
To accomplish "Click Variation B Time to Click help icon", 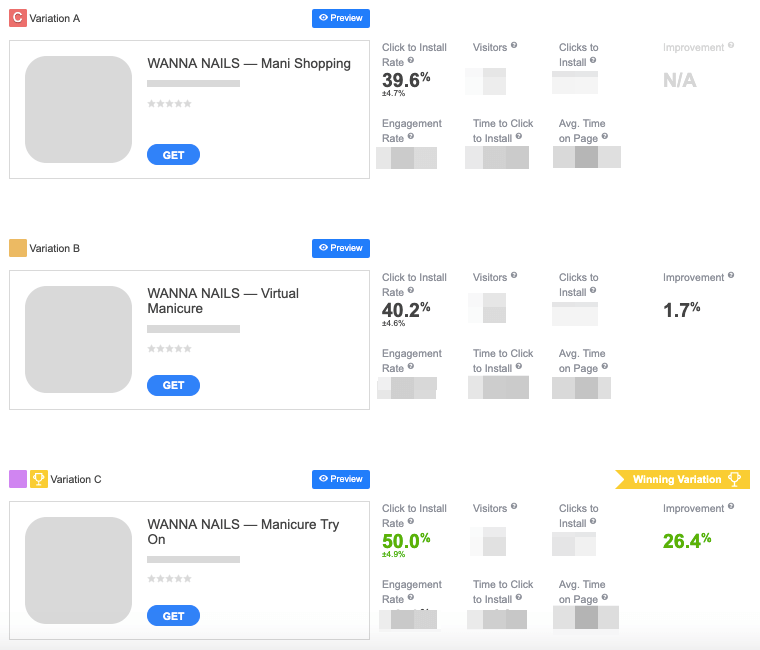I will [519, 366].
